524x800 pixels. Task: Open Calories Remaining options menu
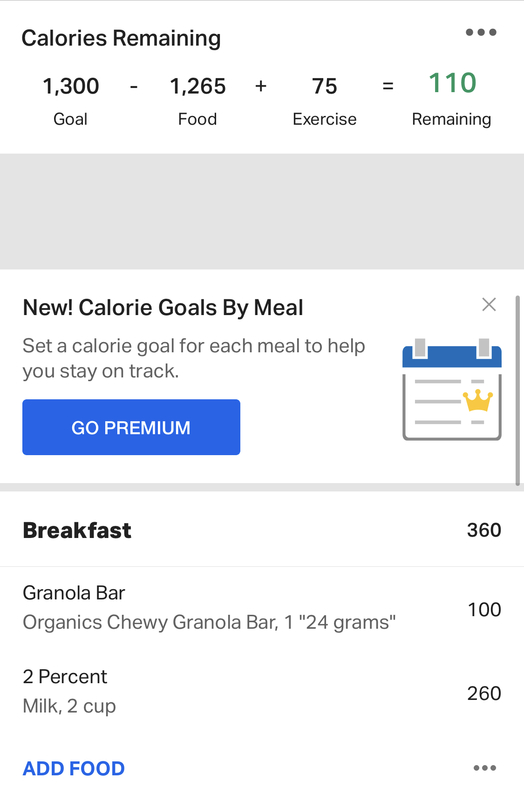pyautogui.click(x=481, y=32)
